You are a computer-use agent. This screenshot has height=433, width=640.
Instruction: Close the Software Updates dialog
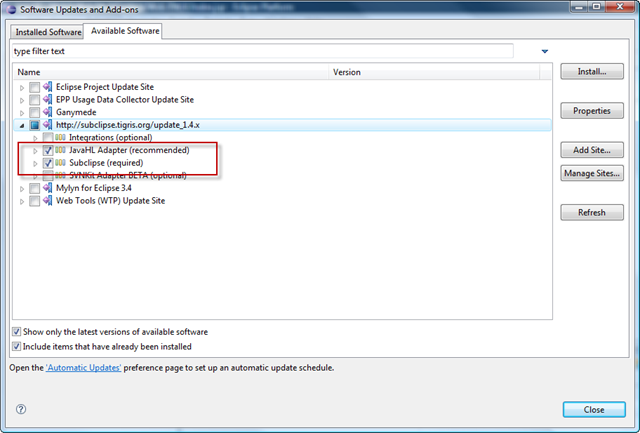pos(594,409)
